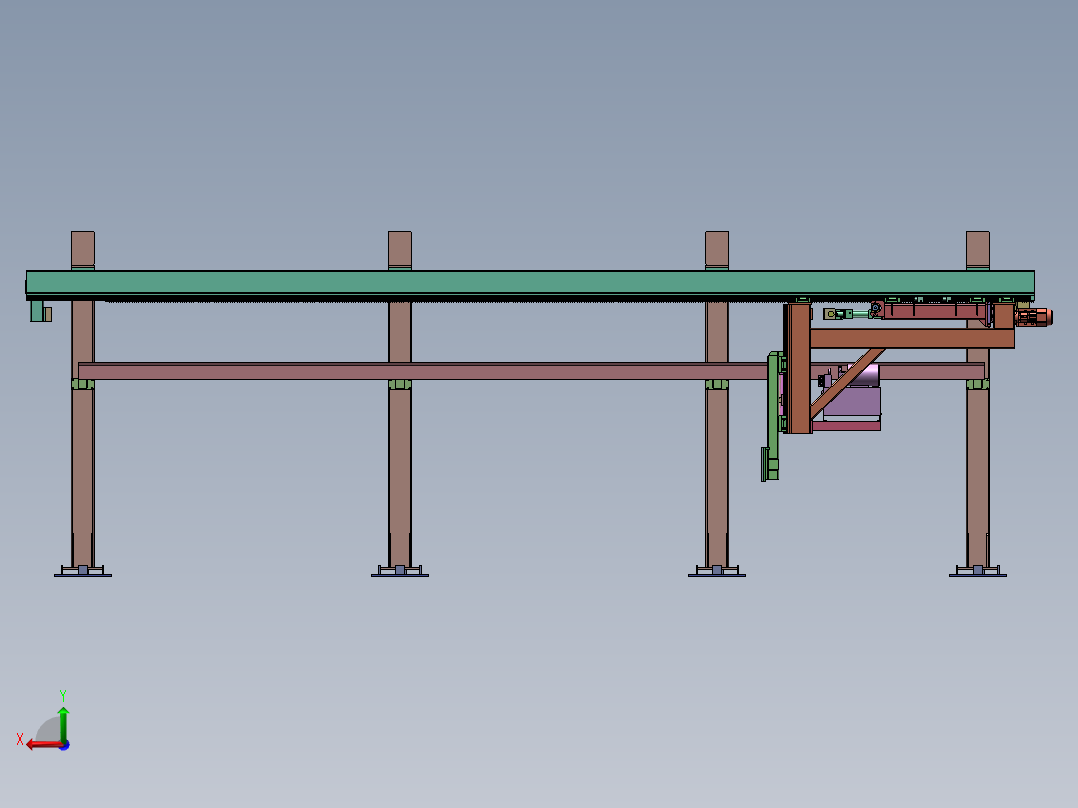Select the green clamp on second column
Screen dimensions: 1078x808
(x=399, y=384)
